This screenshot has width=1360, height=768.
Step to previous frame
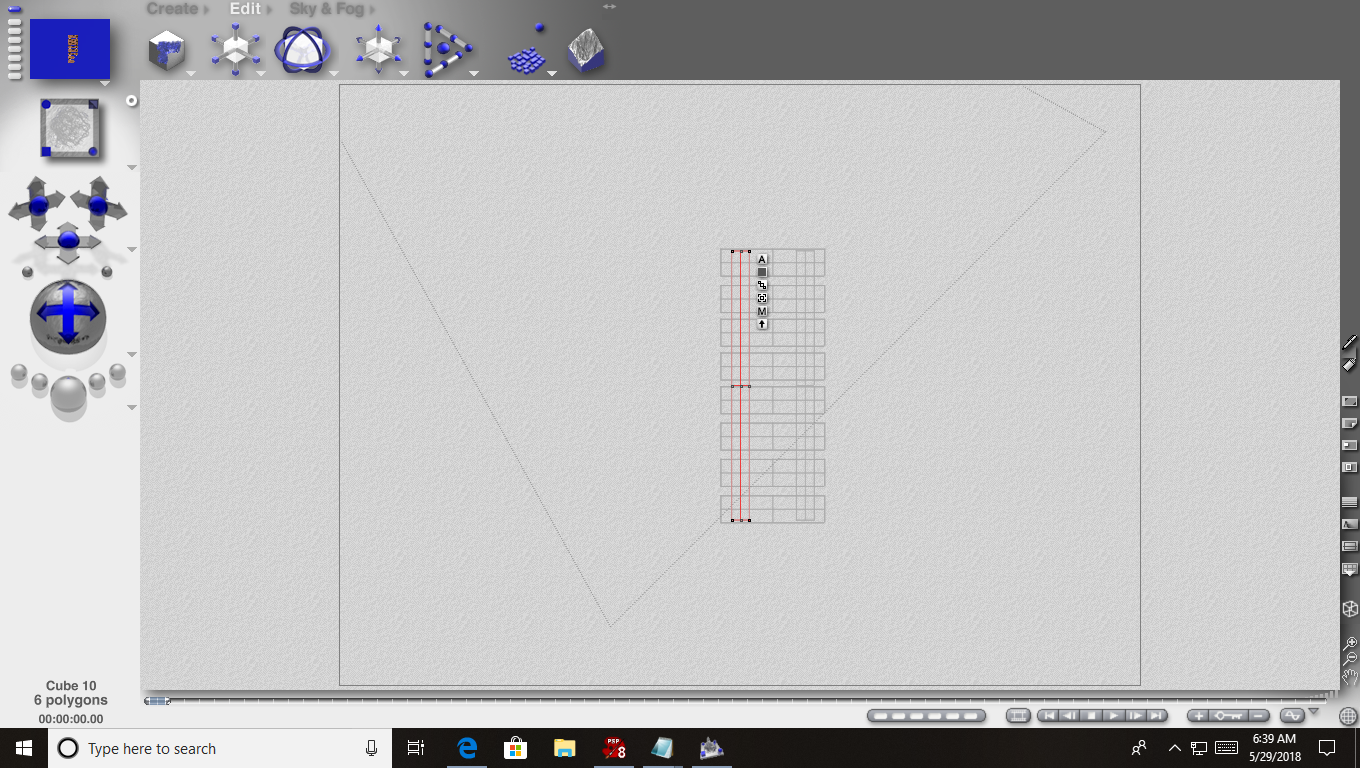[1070, 716]
